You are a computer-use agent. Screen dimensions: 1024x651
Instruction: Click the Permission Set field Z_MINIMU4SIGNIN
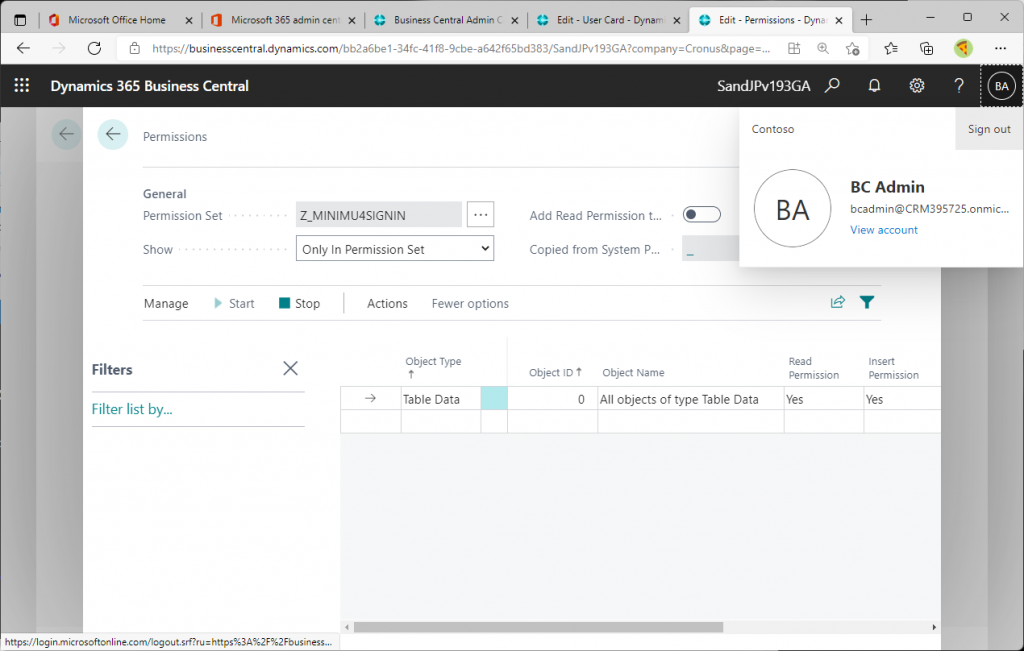pos(379,215)
